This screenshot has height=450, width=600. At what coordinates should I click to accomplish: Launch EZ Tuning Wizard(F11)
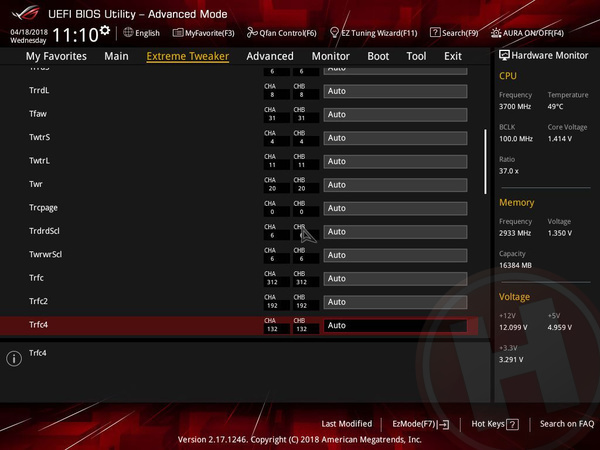pyautogui.click(x=373, y=33)
